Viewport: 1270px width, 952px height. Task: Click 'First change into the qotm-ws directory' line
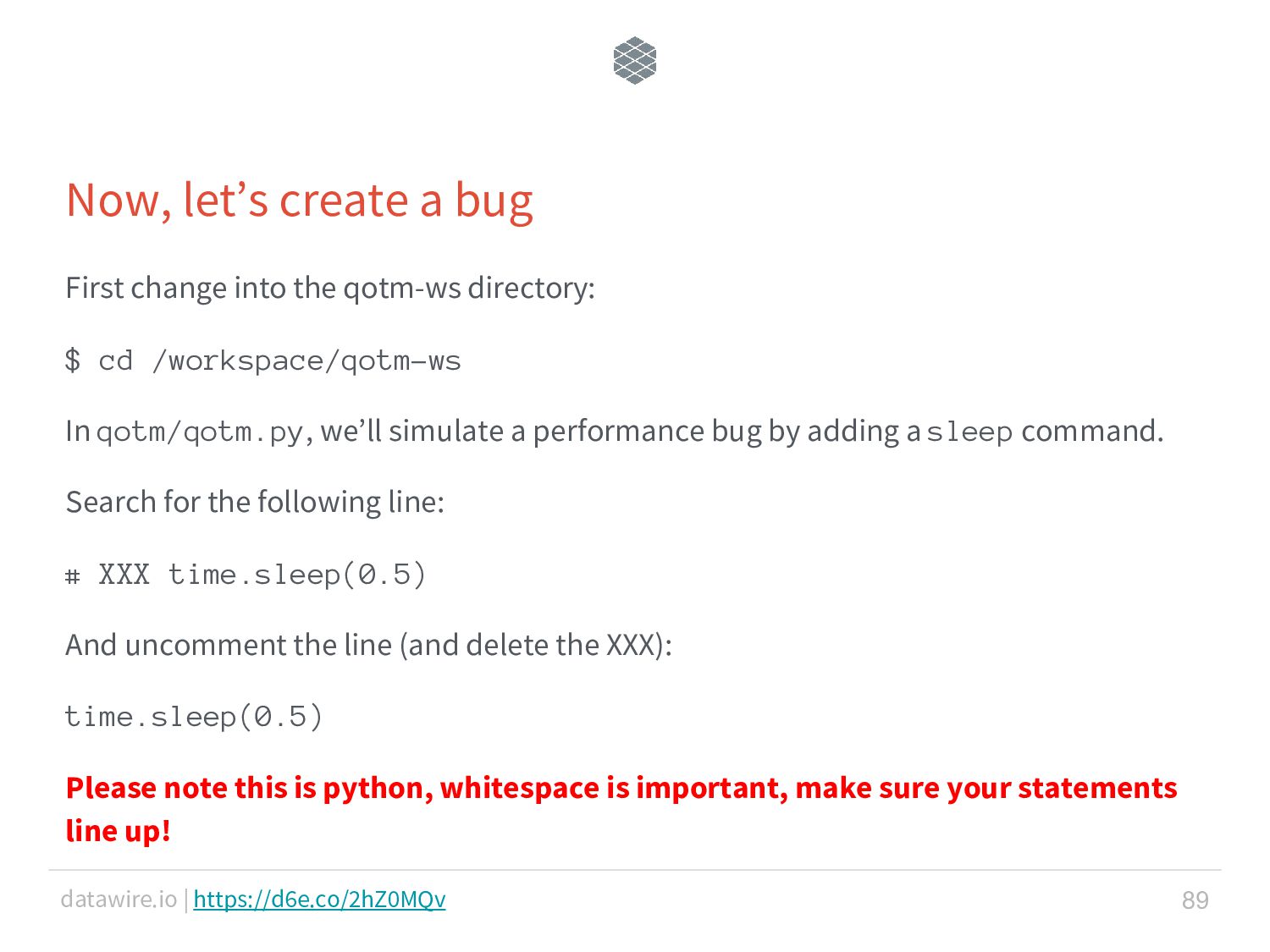(330, 288)
